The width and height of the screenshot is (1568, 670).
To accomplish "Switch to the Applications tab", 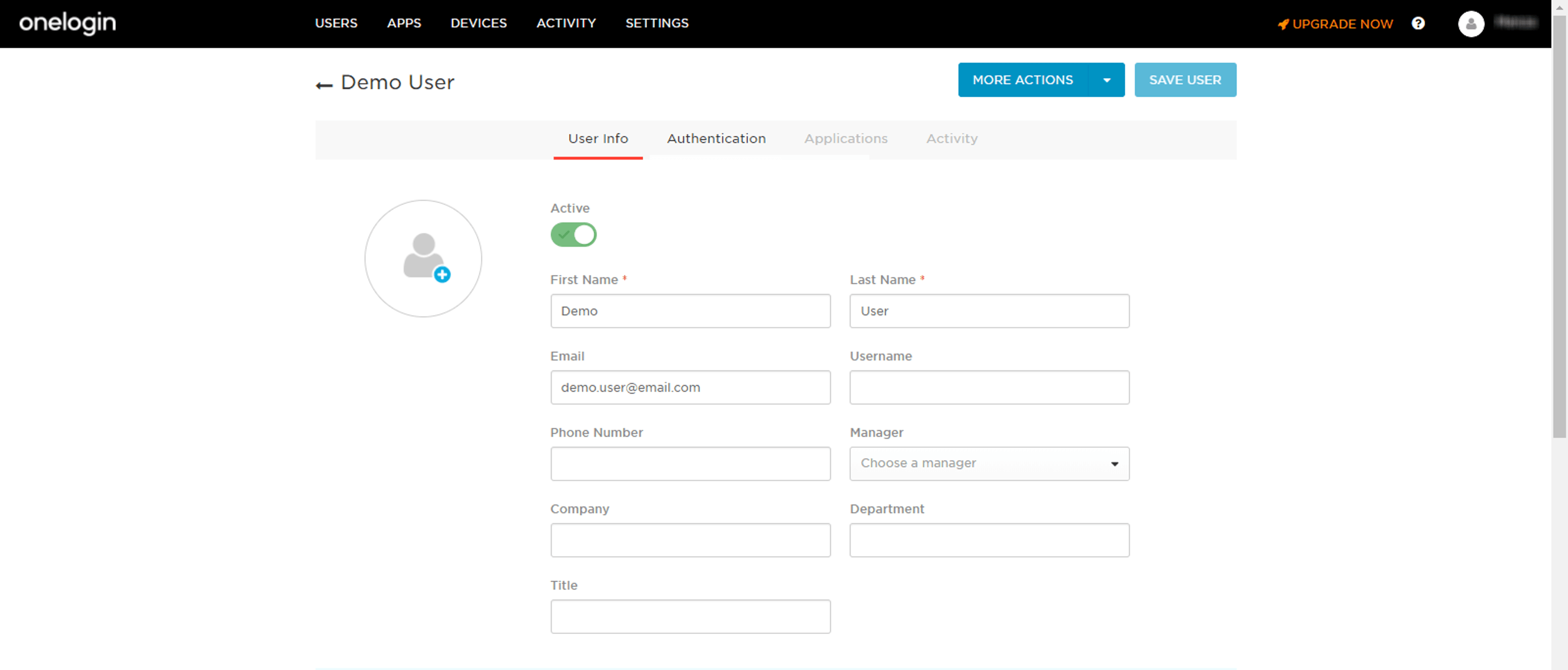I will pyautogui.click(x=846, y=139).
